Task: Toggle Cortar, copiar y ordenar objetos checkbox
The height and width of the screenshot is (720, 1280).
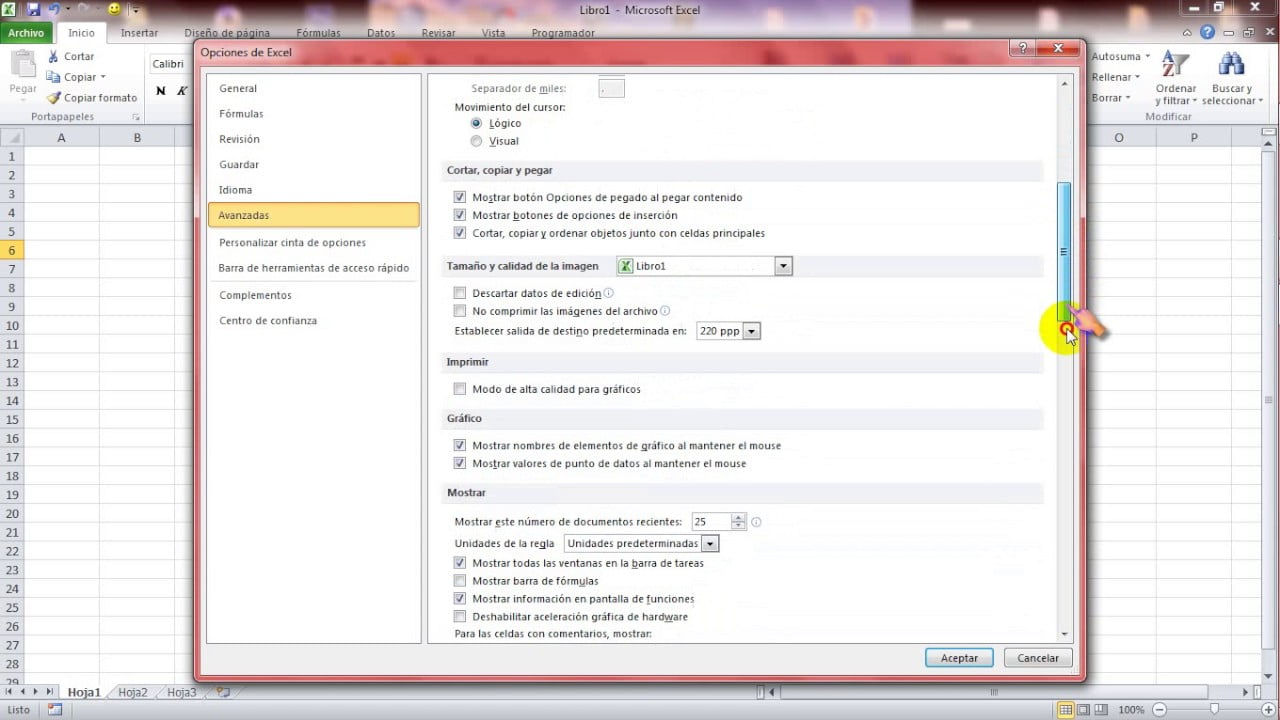Action: point(460,233)
